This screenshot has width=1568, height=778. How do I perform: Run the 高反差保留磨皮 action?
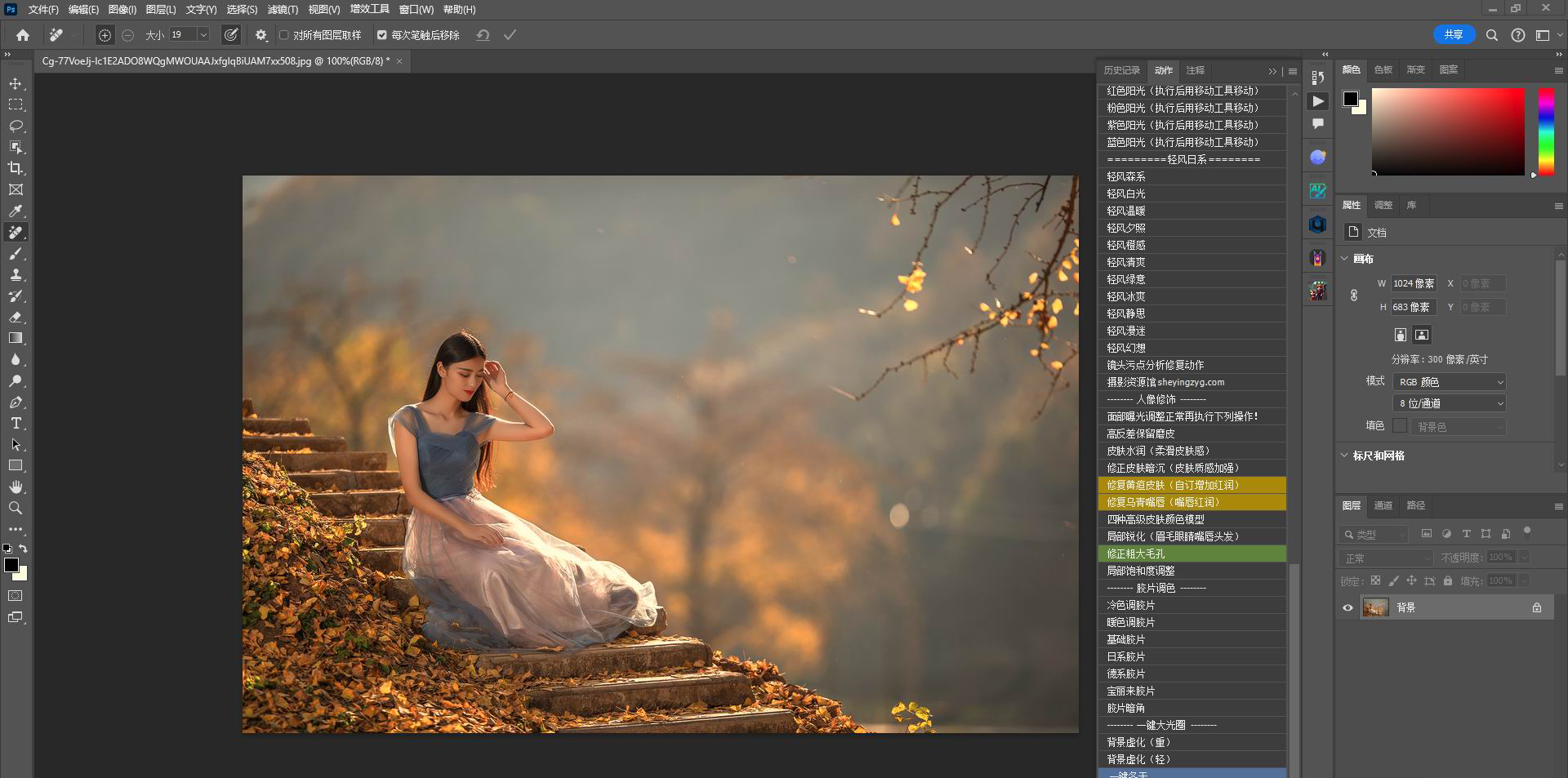(1192, 433)
